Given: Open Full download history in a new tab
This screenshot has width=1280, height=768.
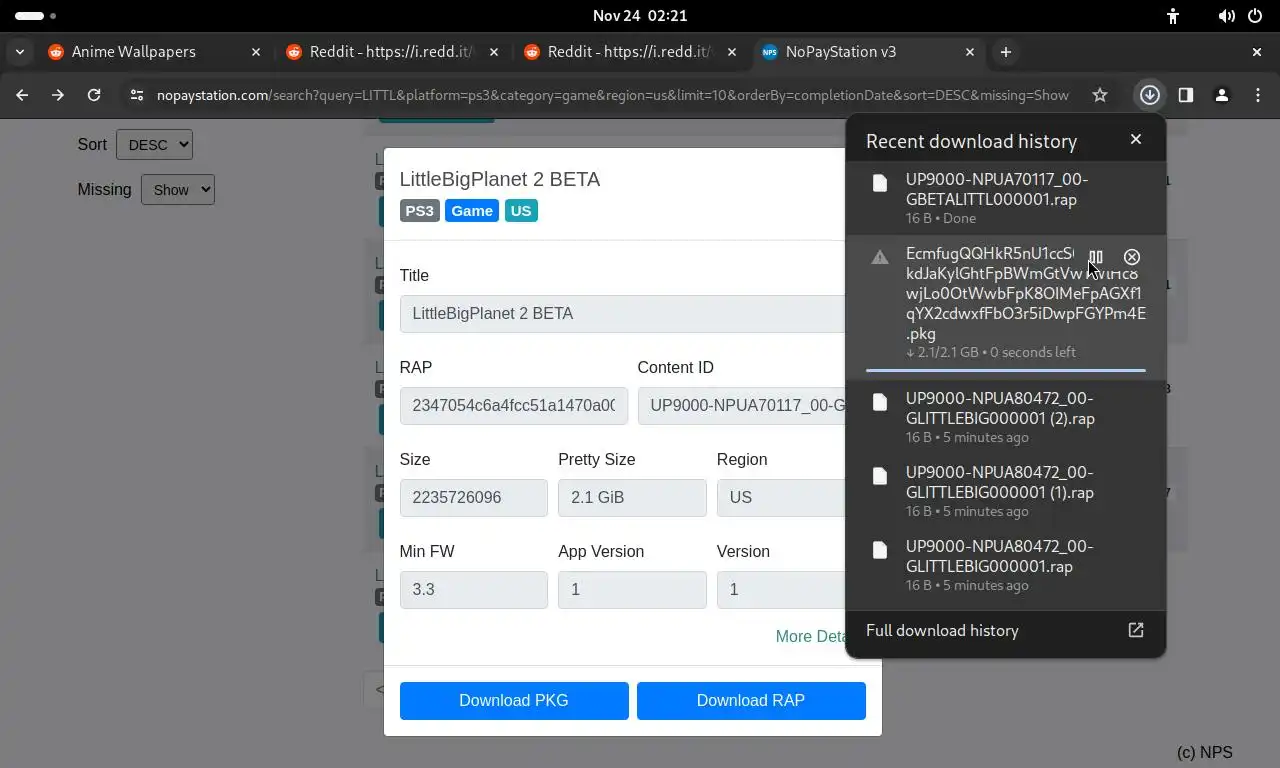Looking at the screenshot, I should 1136,630.
